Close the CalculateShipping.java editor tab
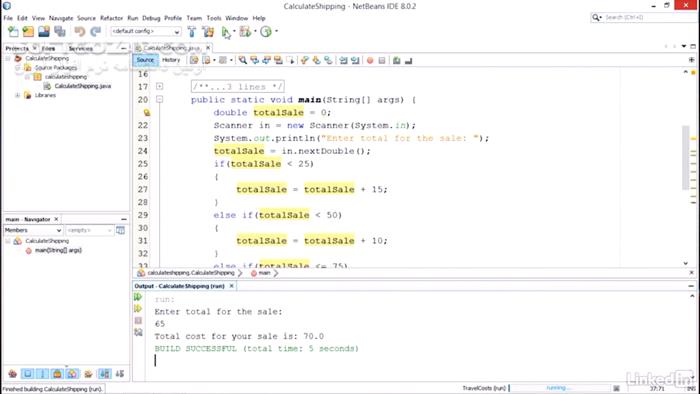 pos(208,48)
